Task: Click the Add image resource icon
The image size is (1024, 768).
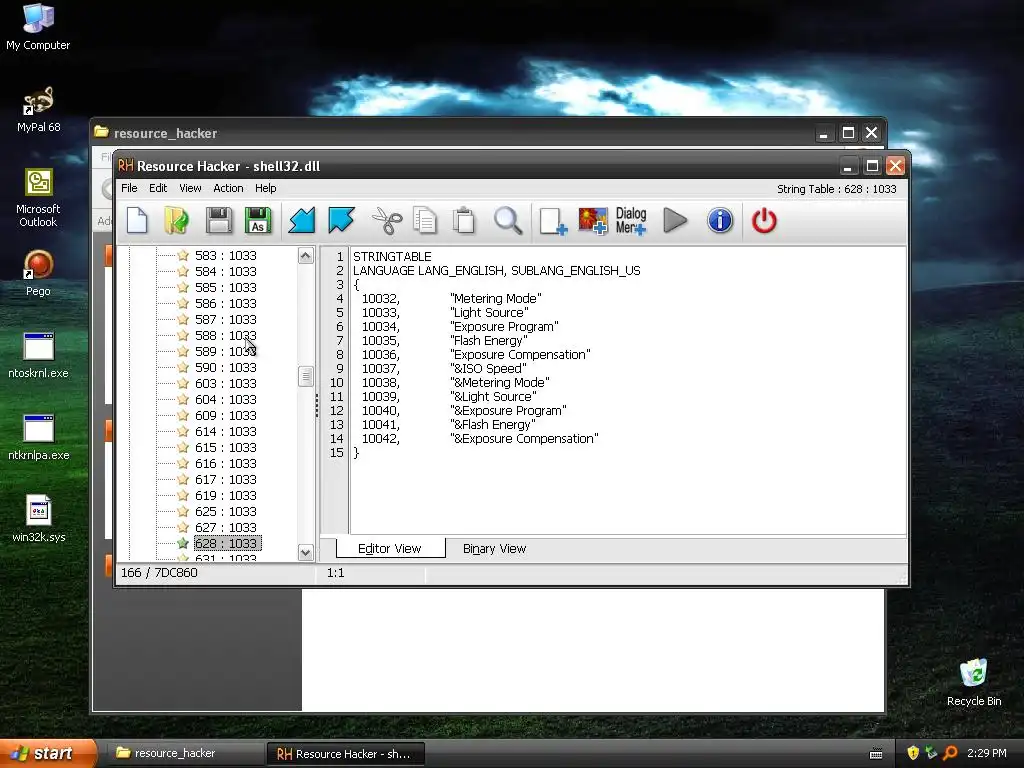Action: coord(593,221)
